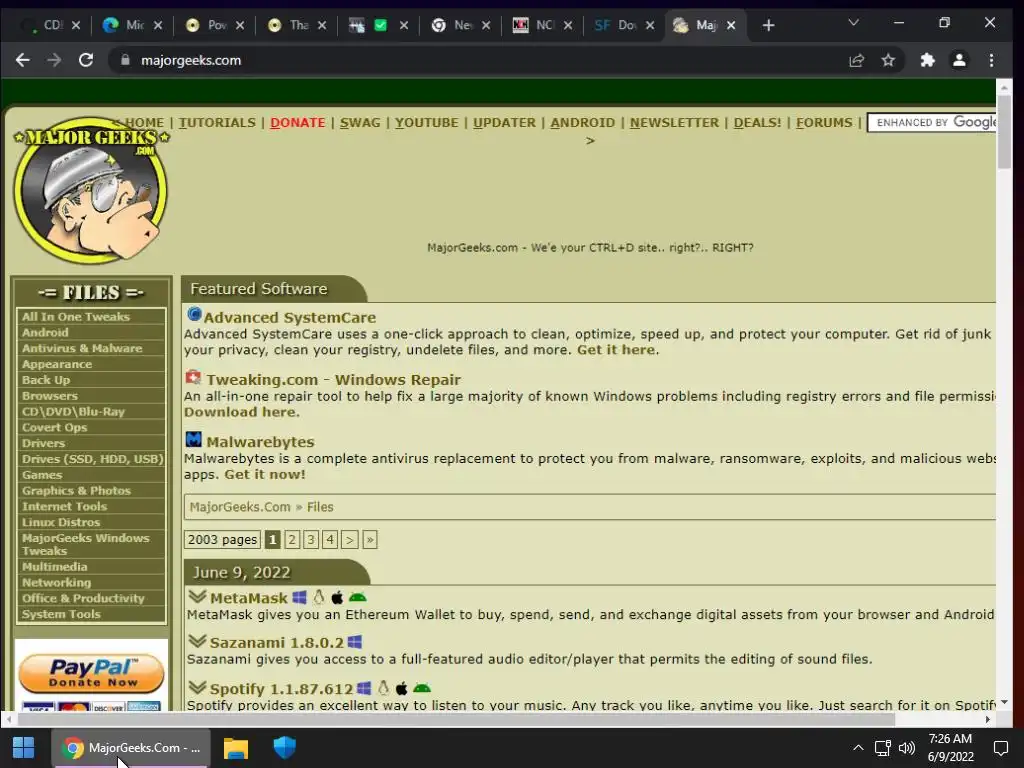Screen dimensions: 1024x768
Task: Open the Chrome extensions puzzle icon
Action: click(927, 60)
